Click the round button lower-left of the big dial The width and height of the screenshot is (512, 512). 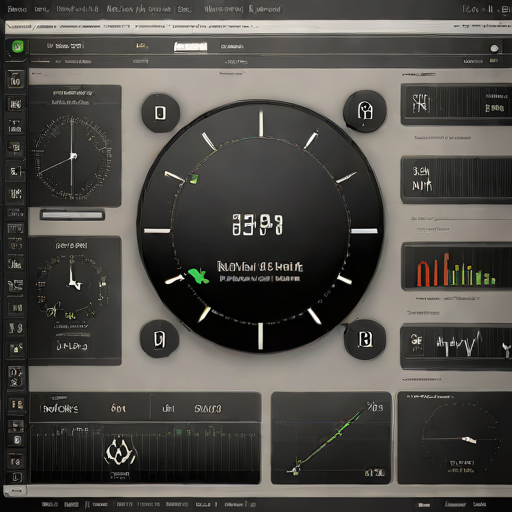pyautogui.click(x=159, y=339)
